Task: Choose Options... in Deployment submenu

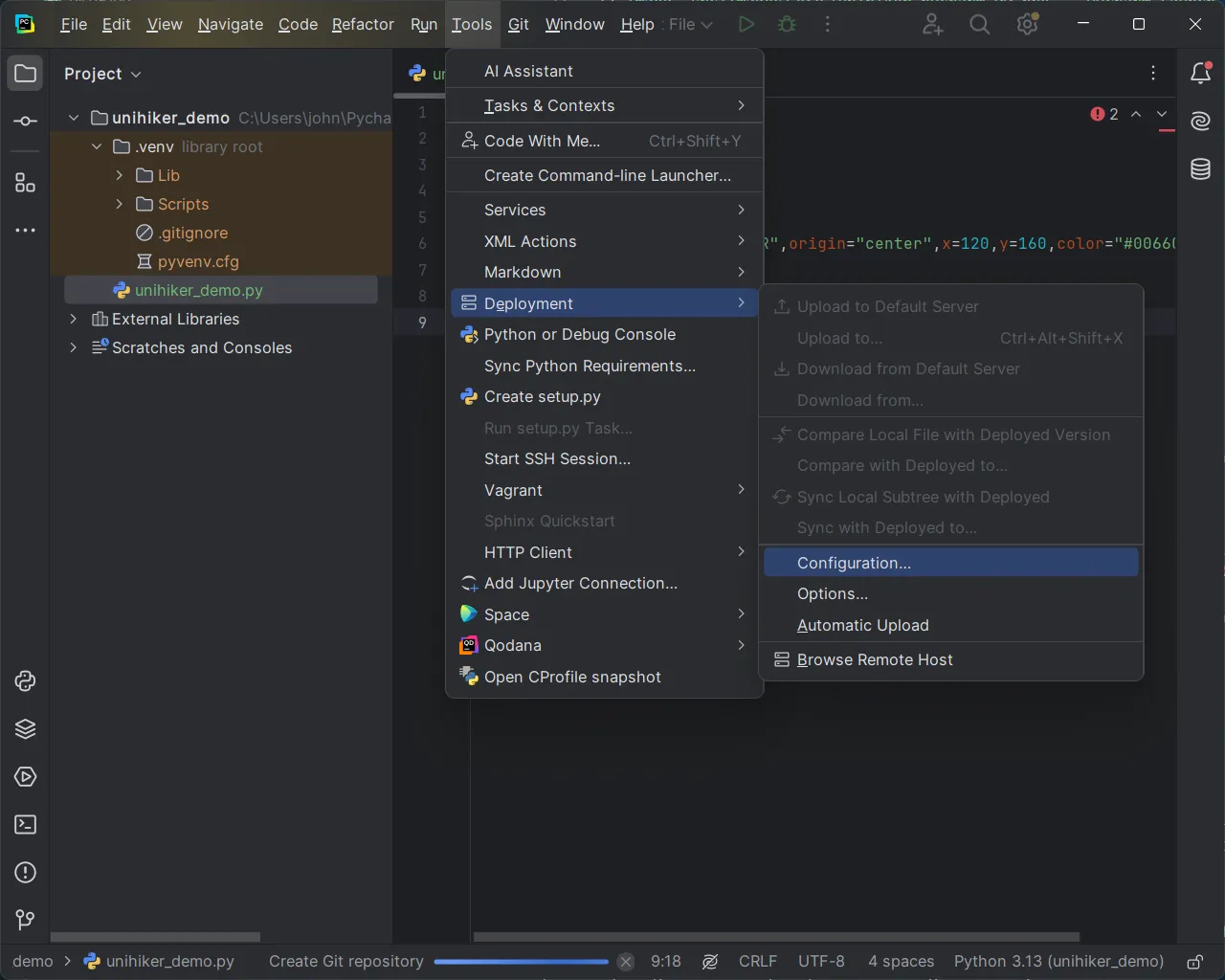Action: (x=951, y=593)
